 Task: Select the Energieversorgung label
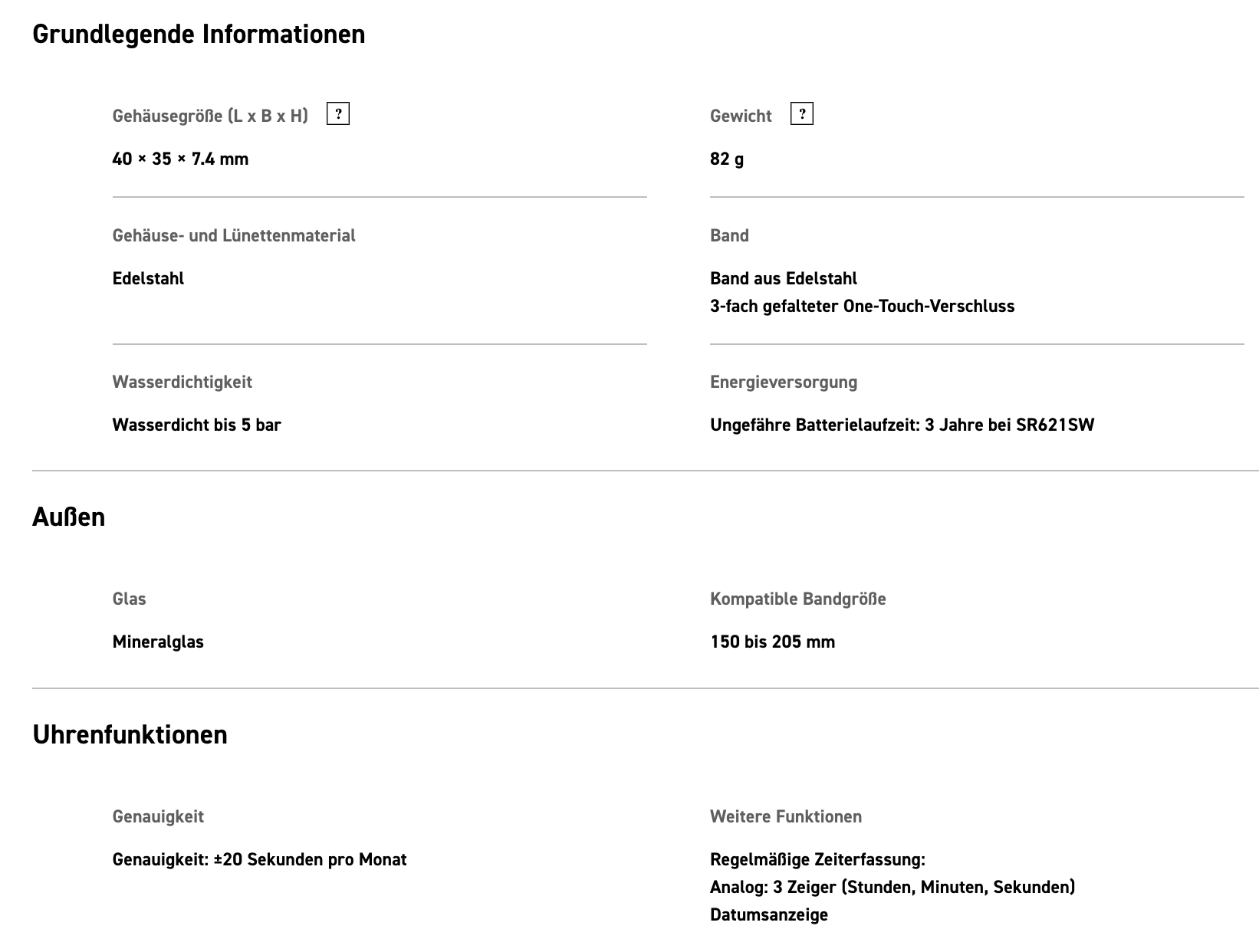(784, 382)
